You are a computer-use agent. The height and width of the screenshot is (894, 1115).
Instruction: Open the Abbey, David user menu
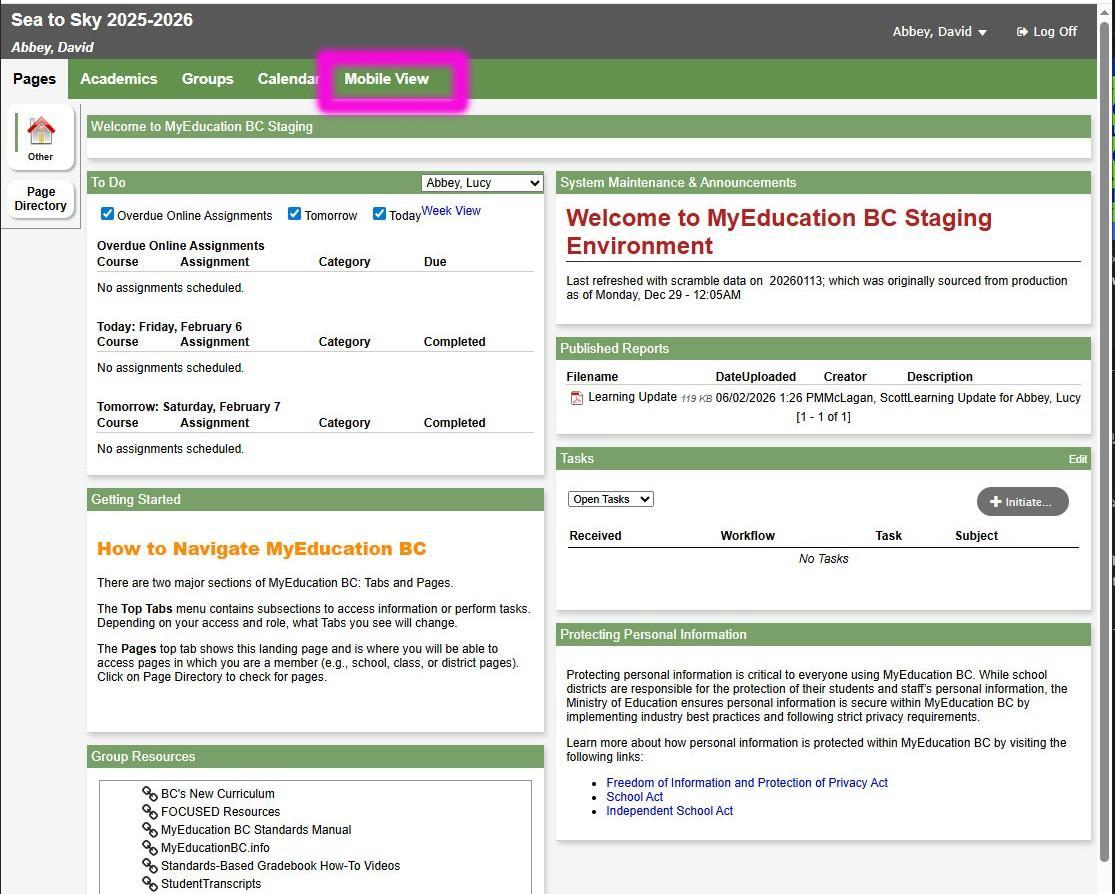click(939, 32)
